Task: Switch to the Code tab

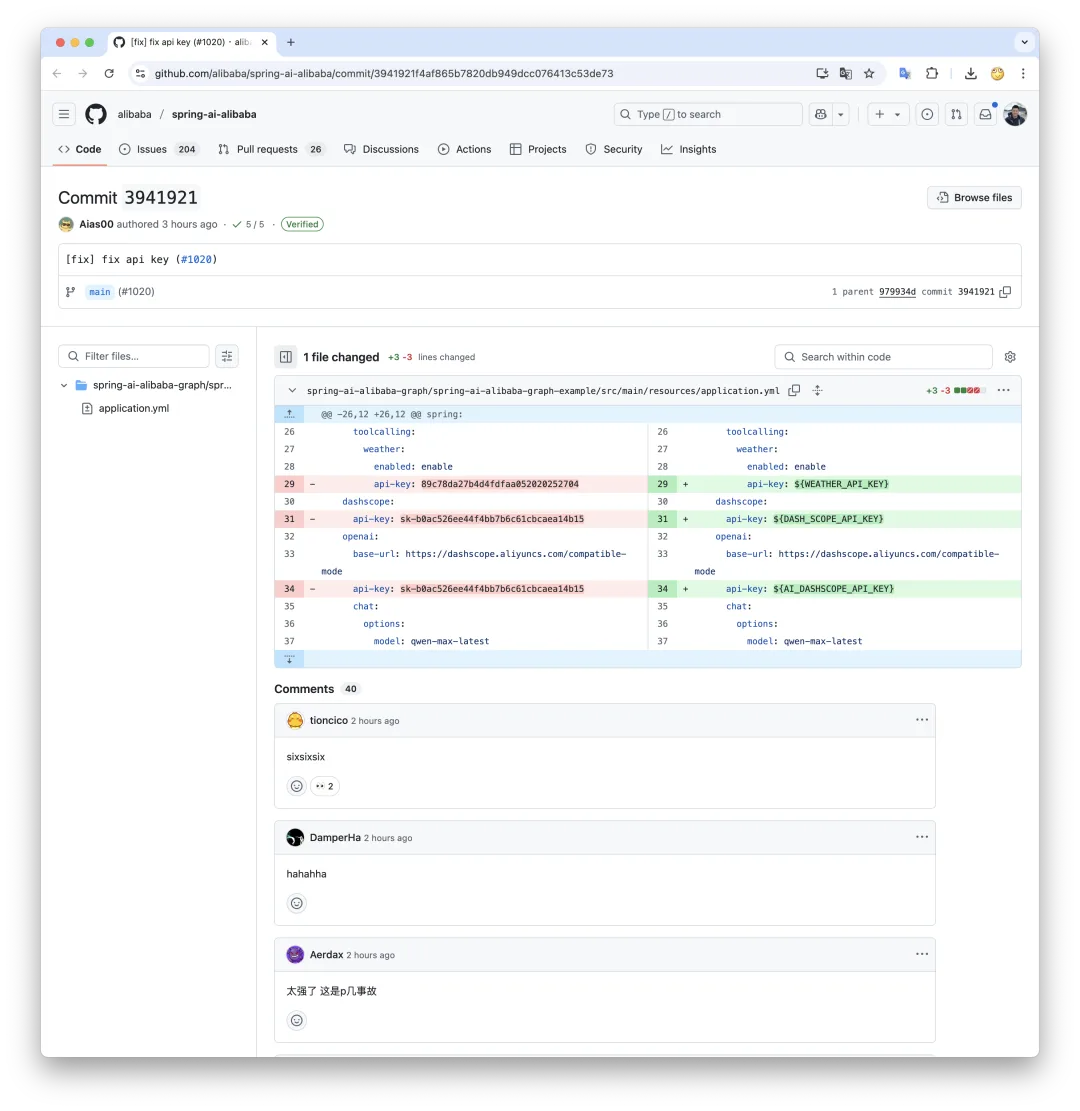Action: (80, 149)
